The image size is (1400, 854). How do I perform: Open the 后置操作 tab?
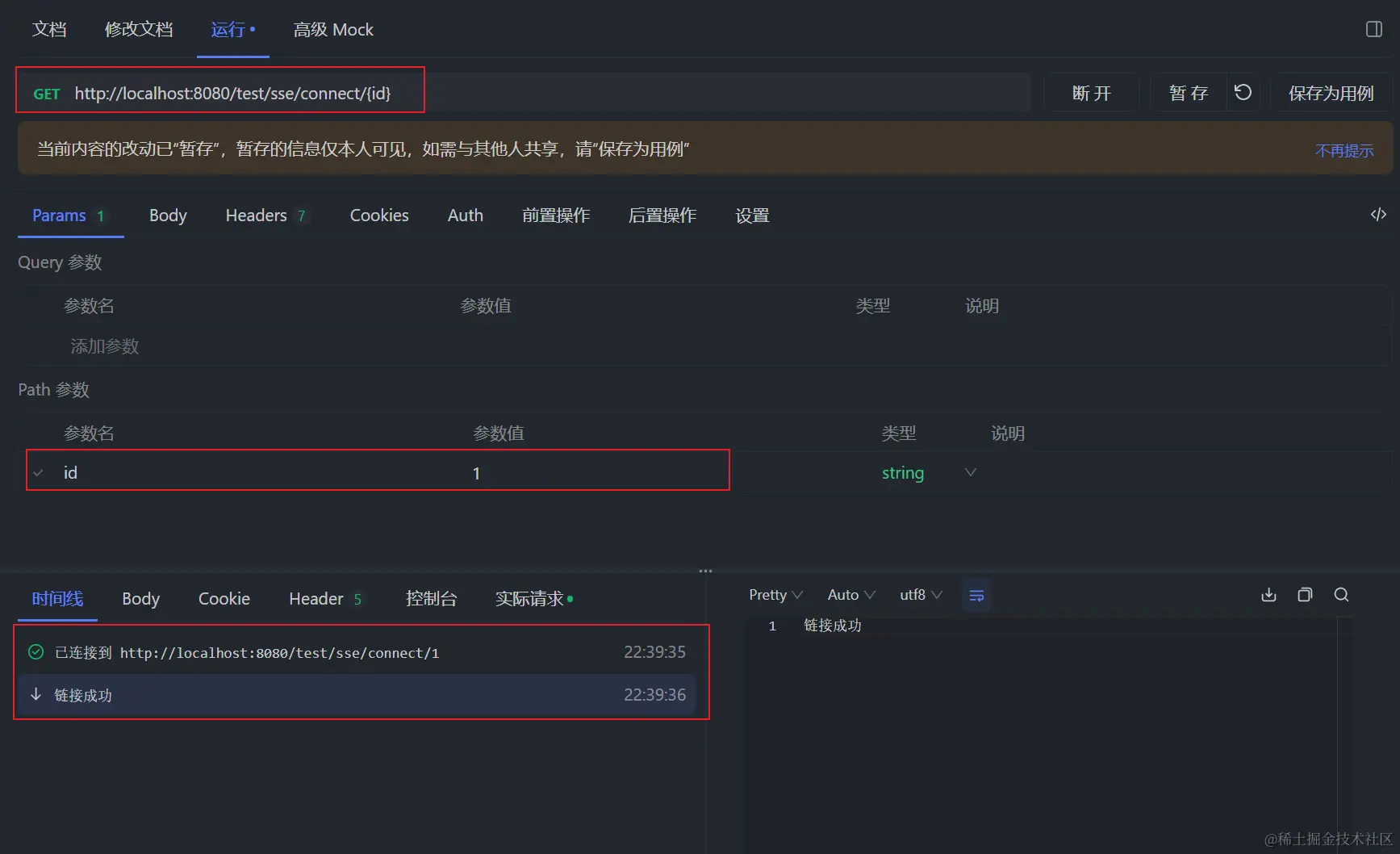point(662,216)
